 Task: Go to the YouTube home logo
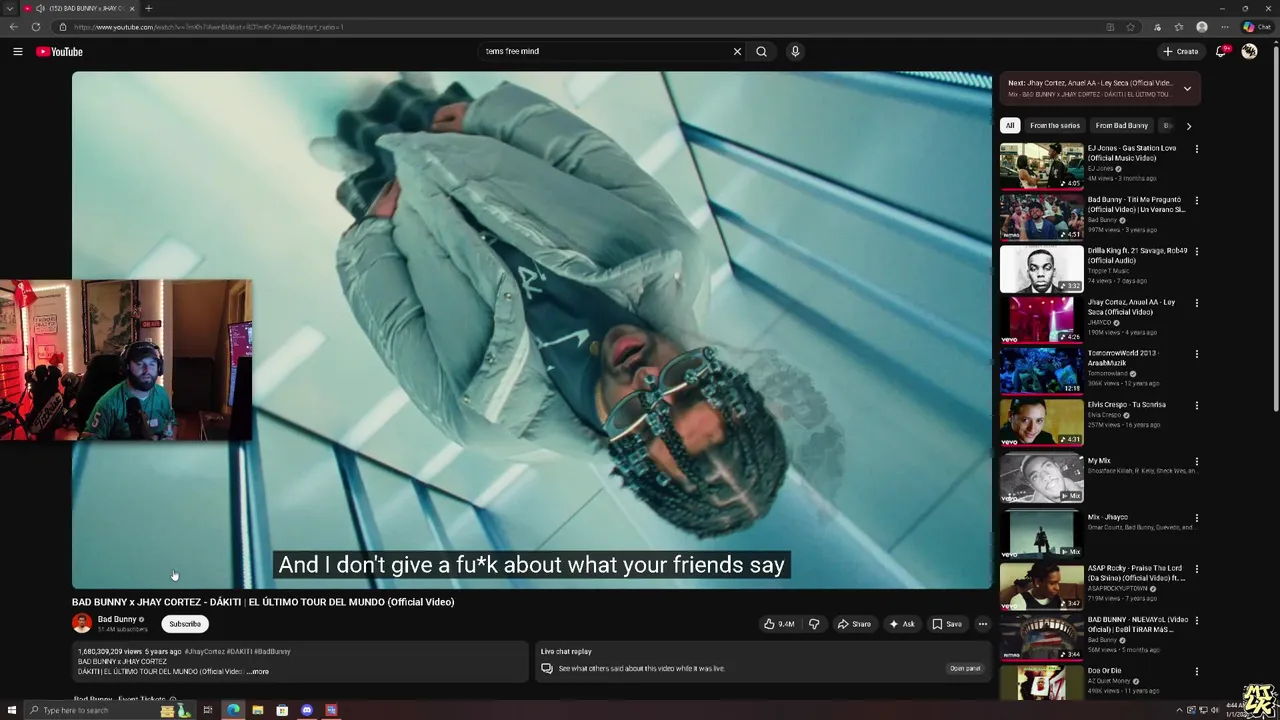point(59,51)
